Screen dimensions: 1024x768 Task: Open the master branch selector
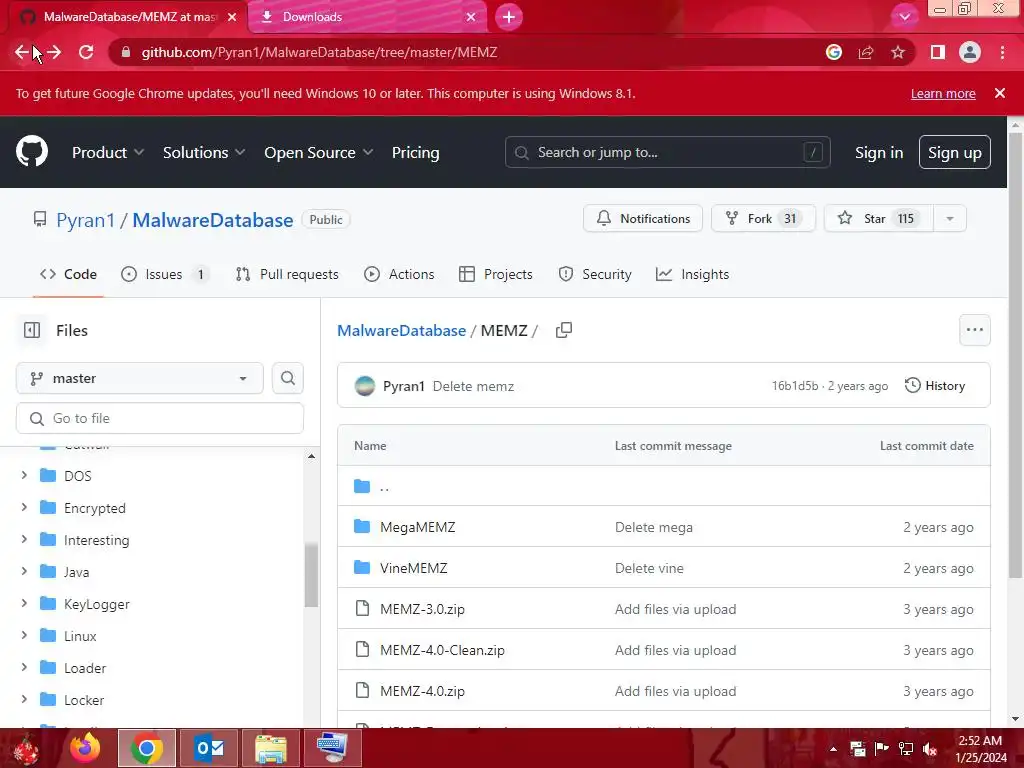coord(140,378)
